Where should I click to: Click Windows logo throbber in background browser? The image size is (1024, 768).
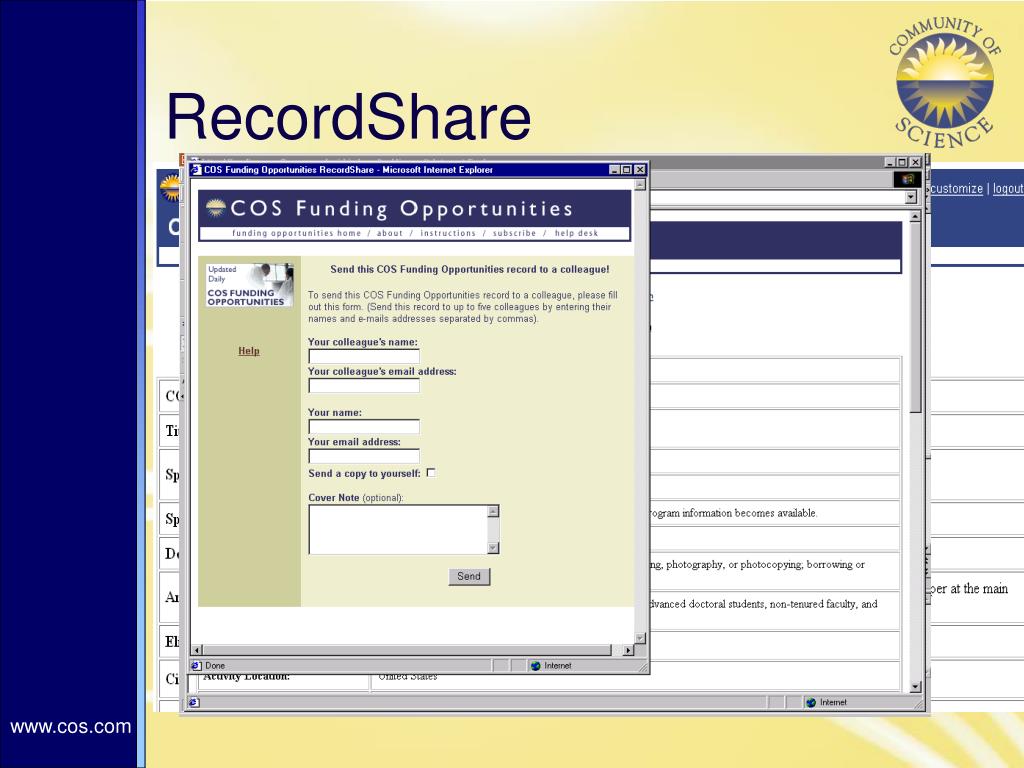pyautogui.click(x=907, y=179)
